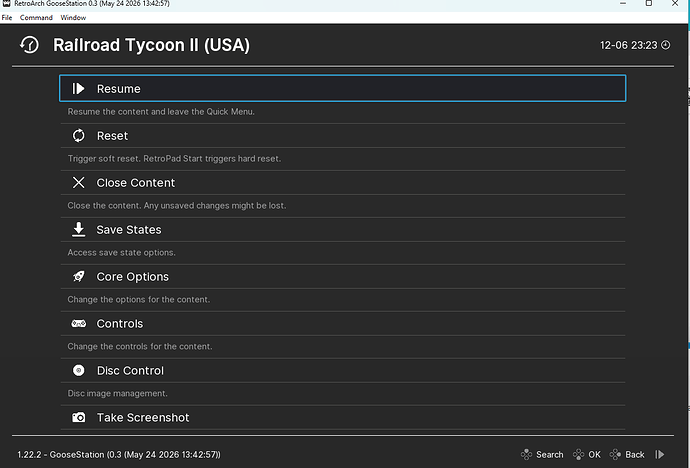The image size is (690, 468).
Task: Click the Disc Control disc icon
Action: click(x=78, y=370)
